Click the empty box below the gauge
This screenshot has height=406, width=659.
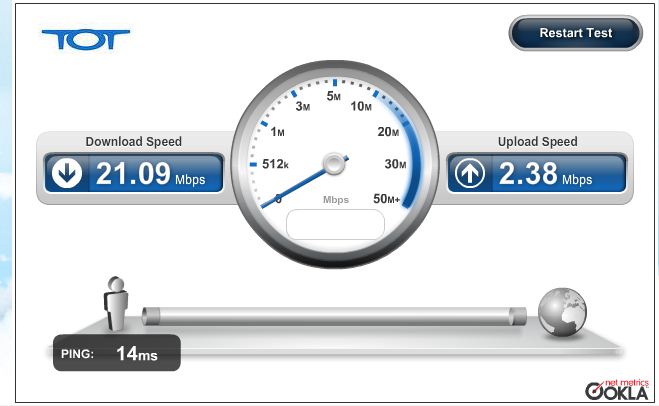pos(335,224)
